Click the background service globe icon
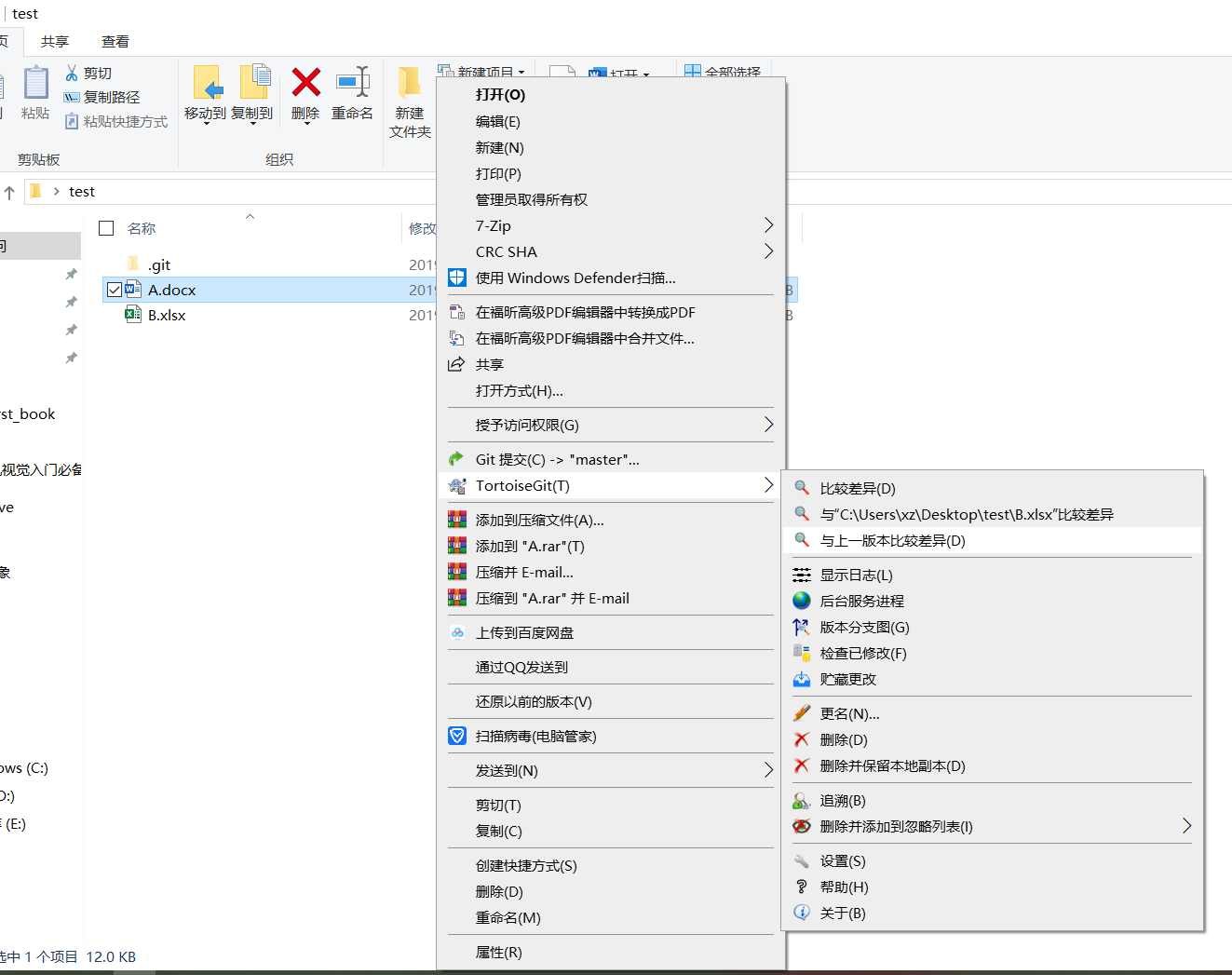 coord(802,601)
